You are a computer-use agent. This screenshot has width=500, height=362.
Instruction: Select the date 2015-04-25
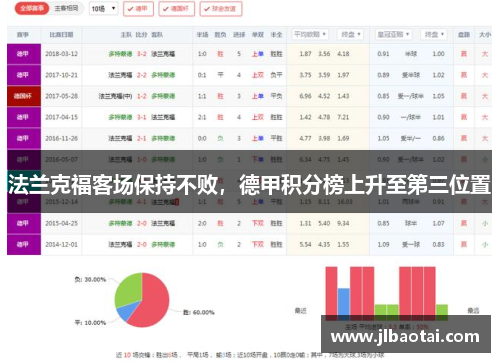61,223
